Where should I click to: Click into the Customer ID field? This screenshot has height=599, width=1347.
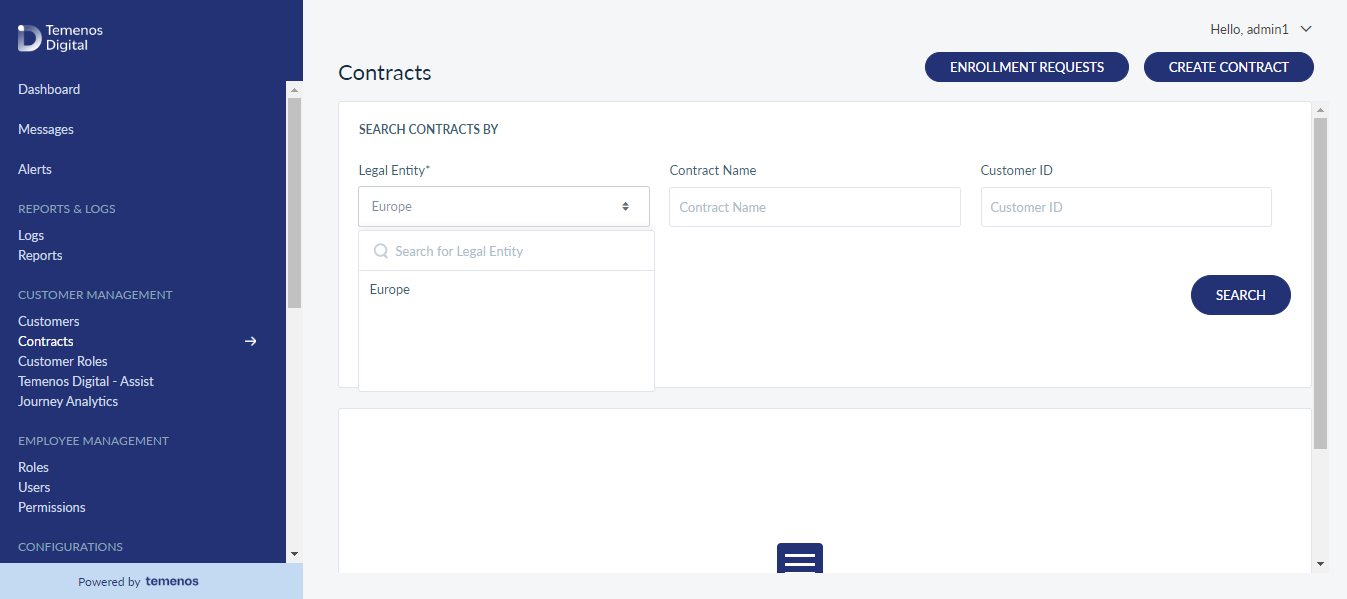pyautogui.click(x=1126, y=207)
